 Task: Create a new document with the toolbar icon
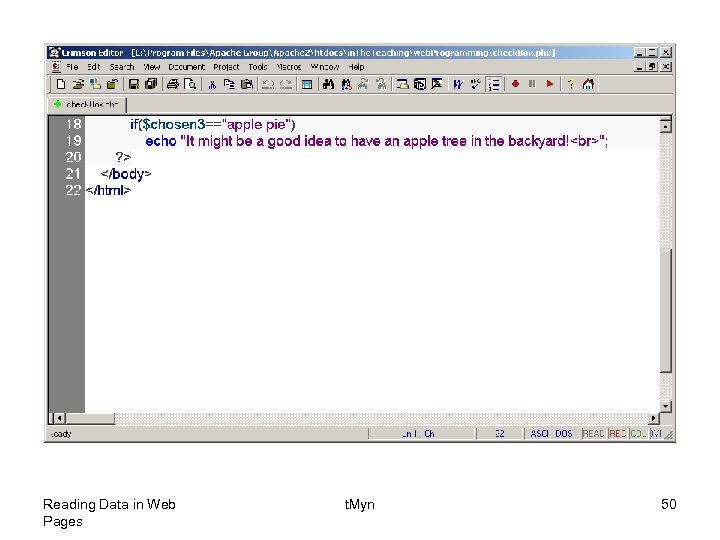[61, 84]
